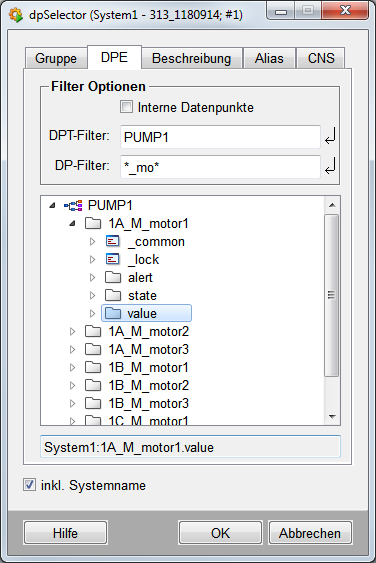Expand the state node
Screen dimensions: 376x563
[92, 296]
